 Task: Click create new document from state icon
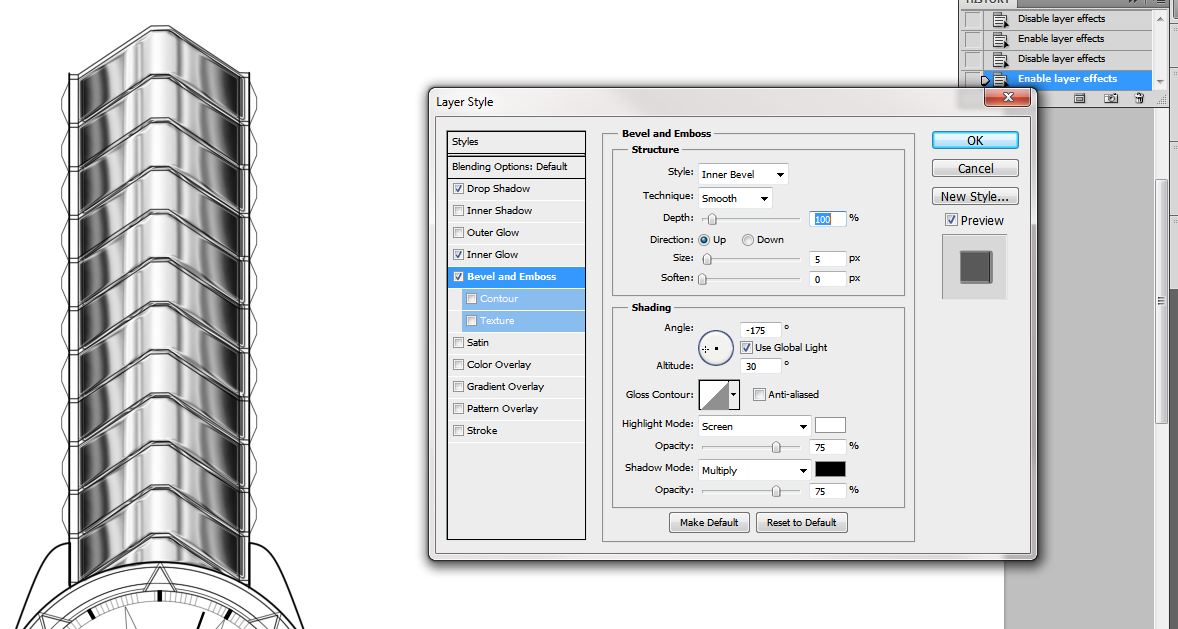tap(1080, 98)
